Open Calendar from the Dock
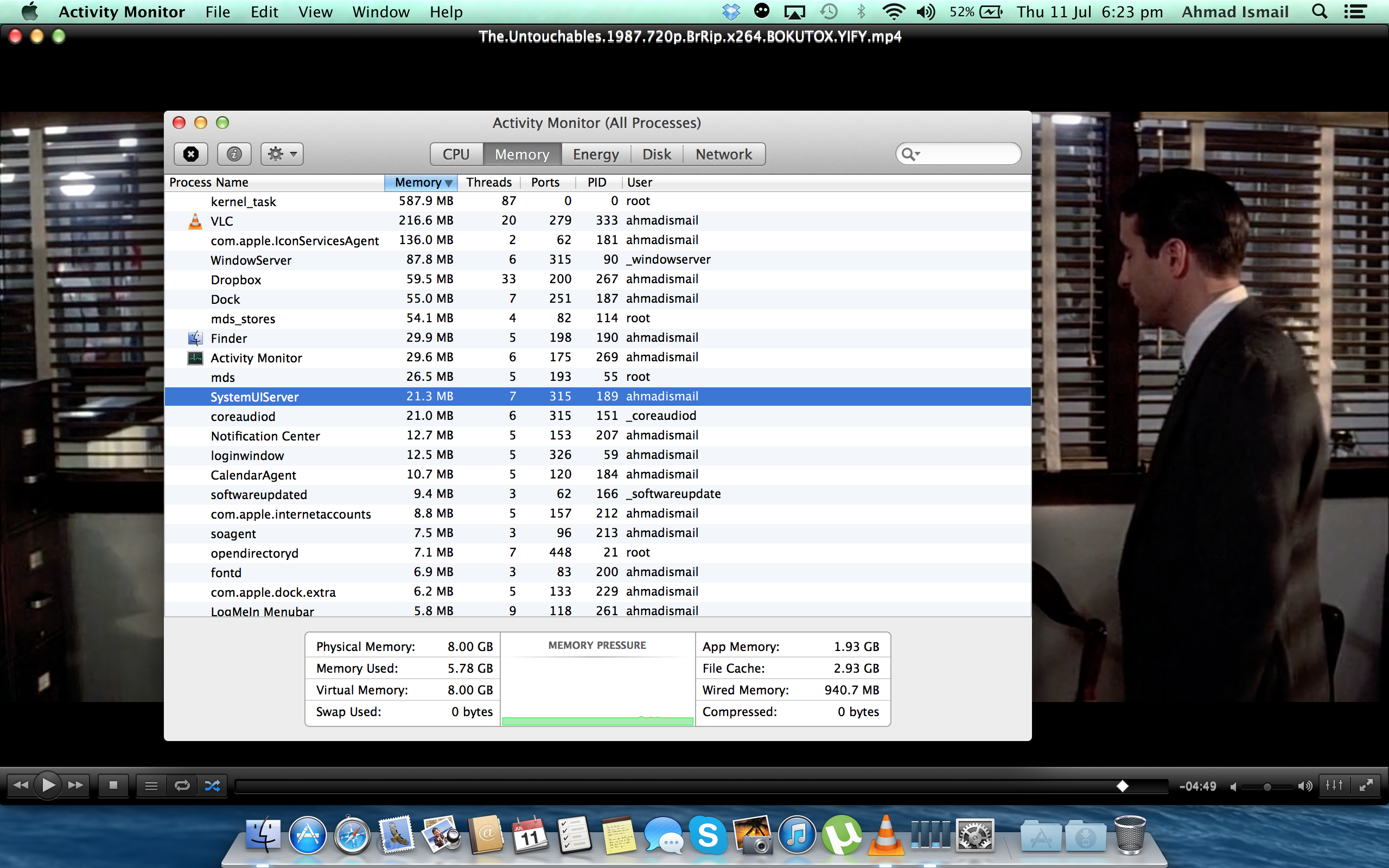 coord(530,835)
